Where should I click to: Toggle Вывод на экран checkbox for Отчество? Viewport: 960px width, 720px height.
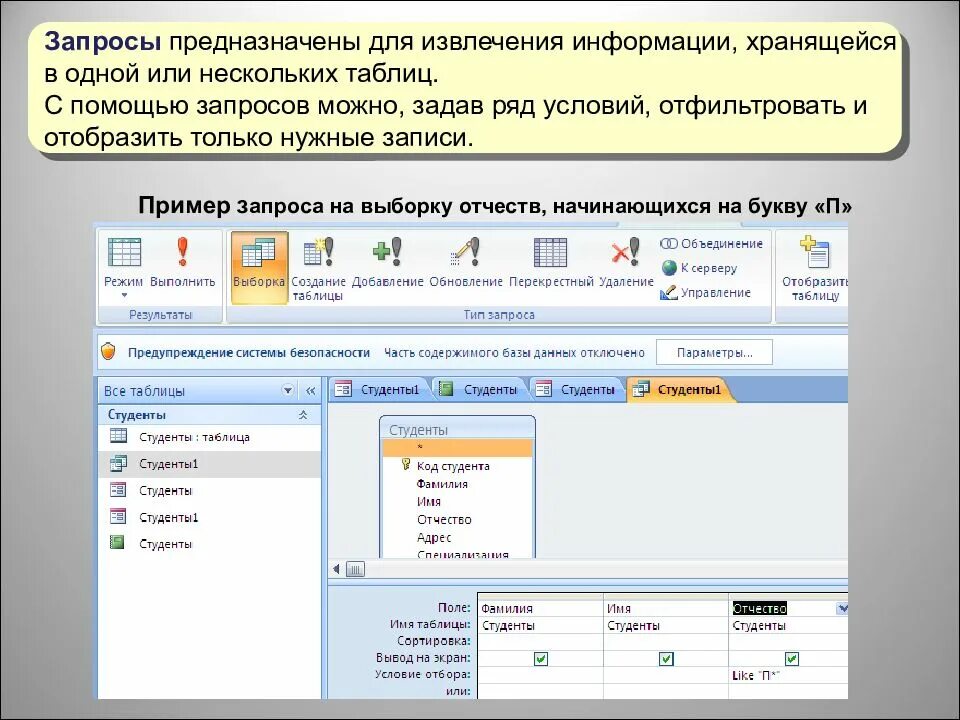coord(792,659)
